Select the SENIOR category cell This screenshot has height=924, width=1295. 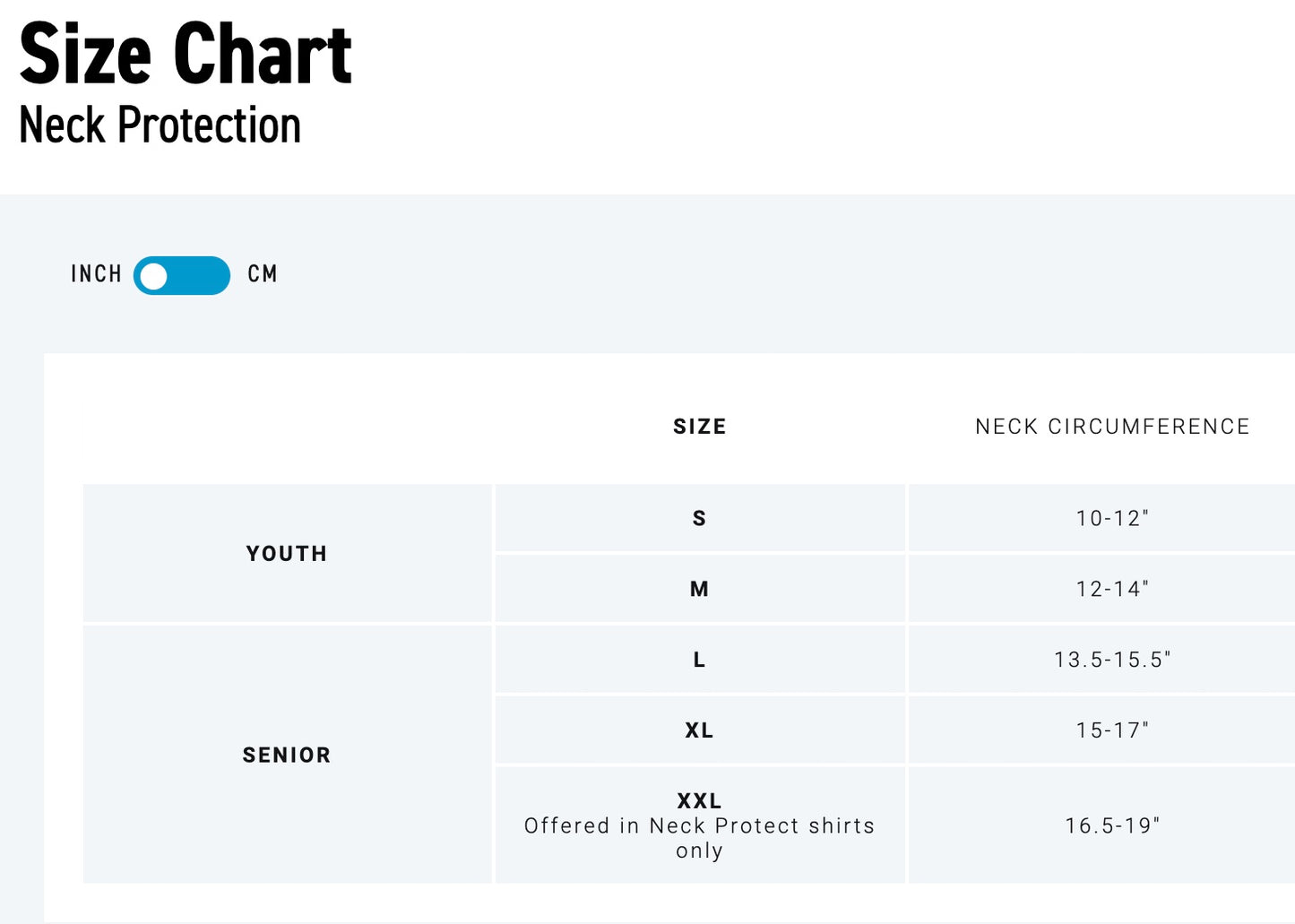pyautogui.click(x=287, y=756)
